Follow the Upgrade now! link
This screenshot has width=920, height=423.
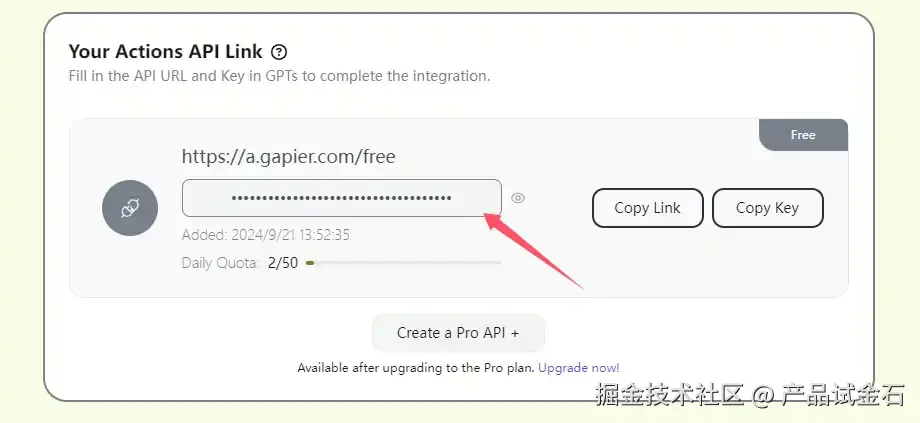click(579, 368)
